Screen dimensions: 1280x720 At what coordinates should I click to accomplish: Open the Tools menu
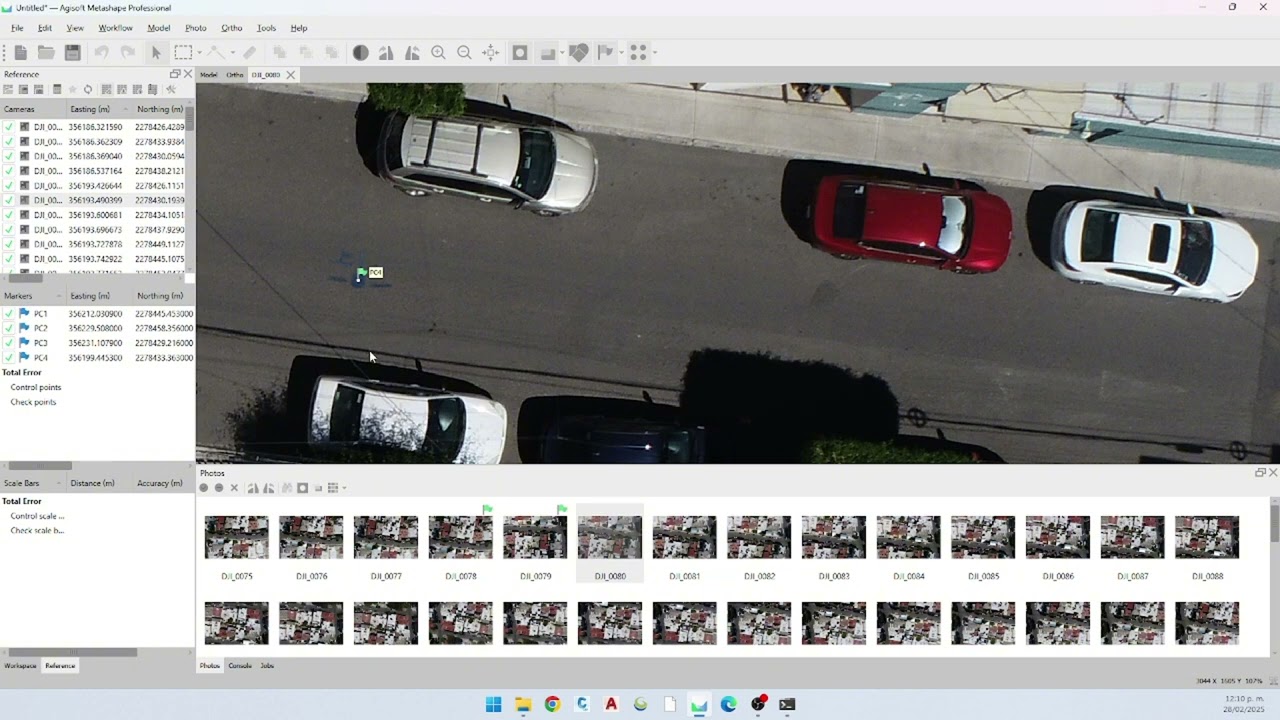pos(266,28)
